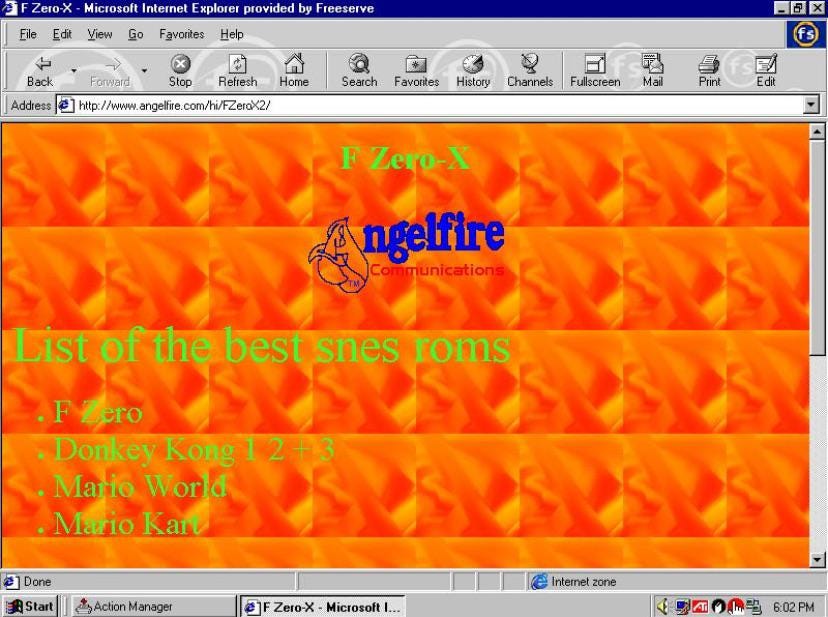This screenshot has width=828, height=617.
Task: Switch to Fullscreen mode
Action: 594,68
